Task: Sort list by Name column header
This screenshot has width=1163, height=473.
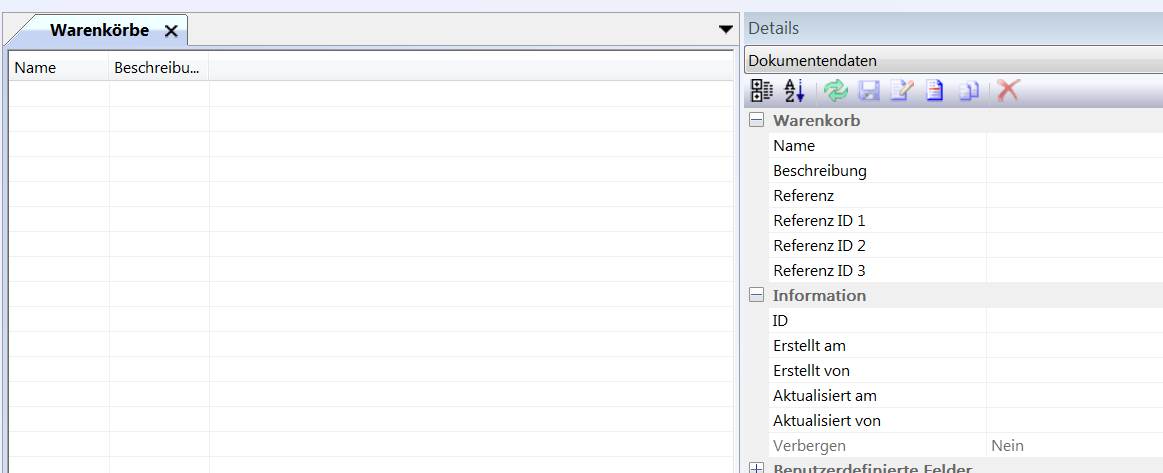Action: point(58,68)
